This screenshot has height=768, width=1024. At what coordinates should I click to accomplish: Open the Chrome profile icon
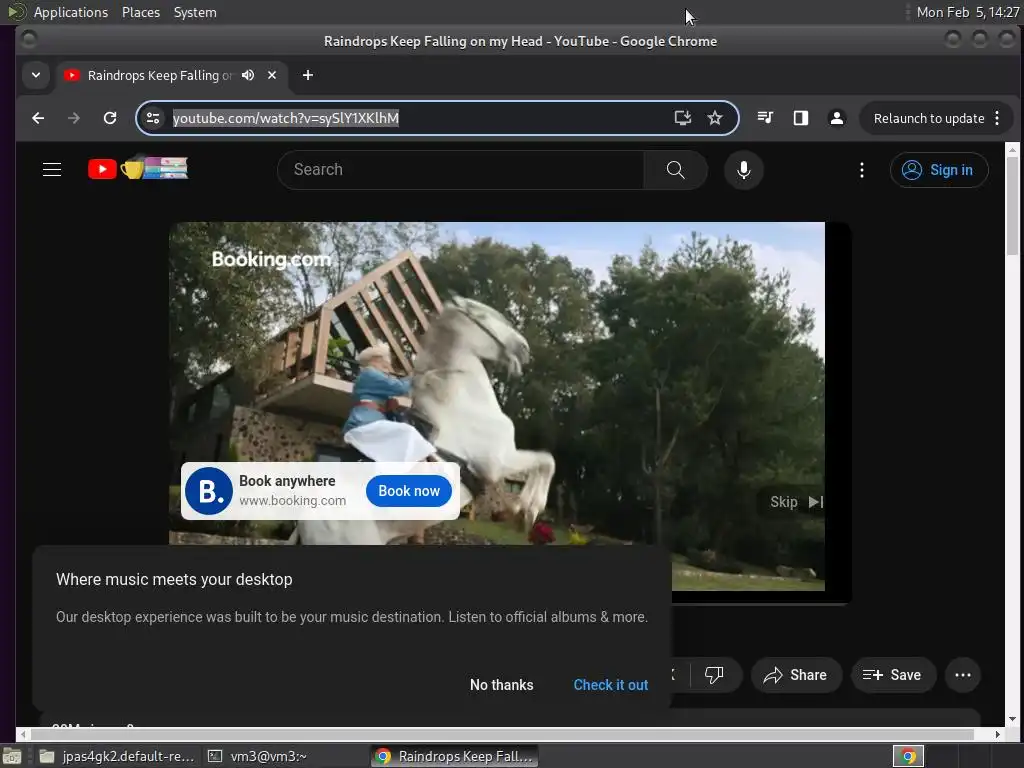[x=837, y=118]
